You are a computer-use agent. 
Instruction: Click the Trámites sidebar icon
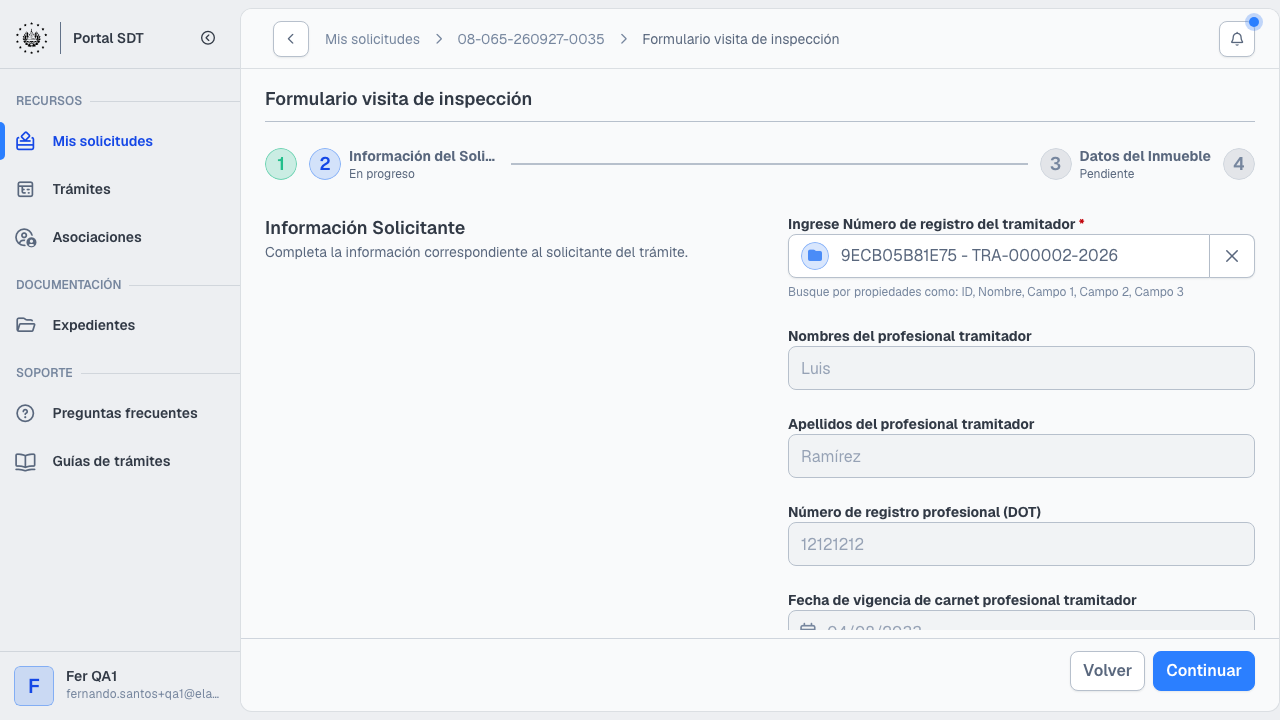(x=26, y=189)
